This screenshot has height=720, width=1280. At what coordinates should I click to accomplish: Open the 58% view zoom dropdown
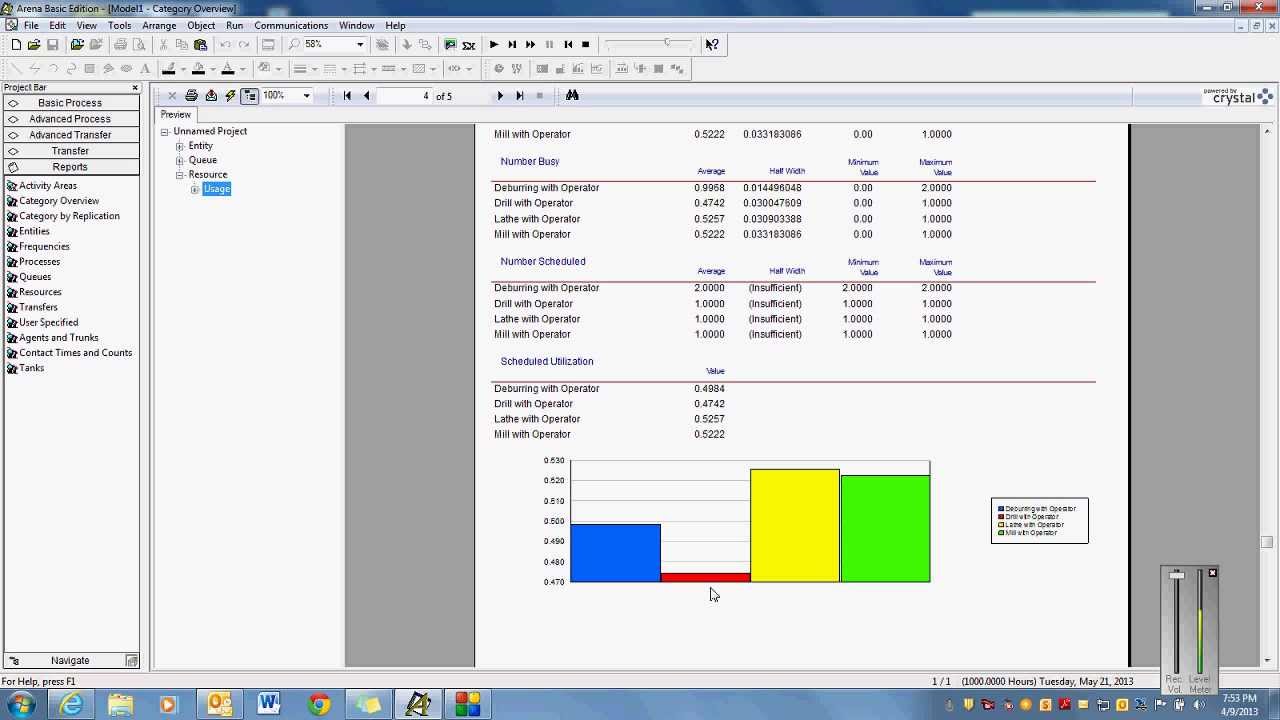360,45
